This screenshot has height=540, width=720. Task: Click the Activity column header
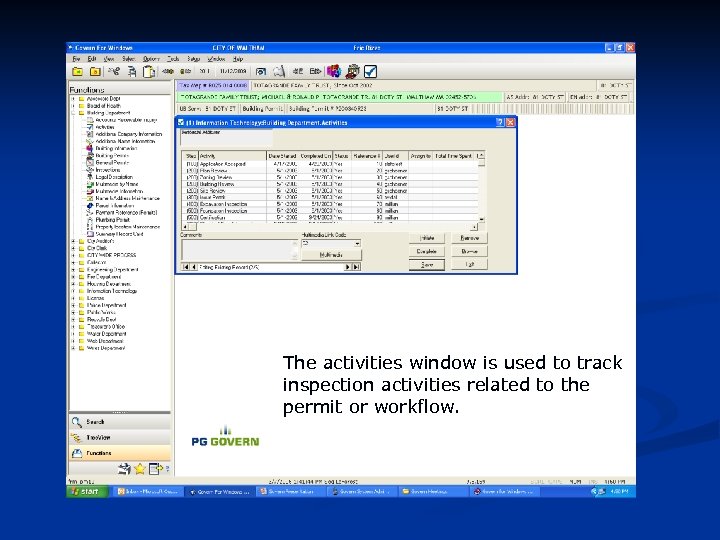232,156
